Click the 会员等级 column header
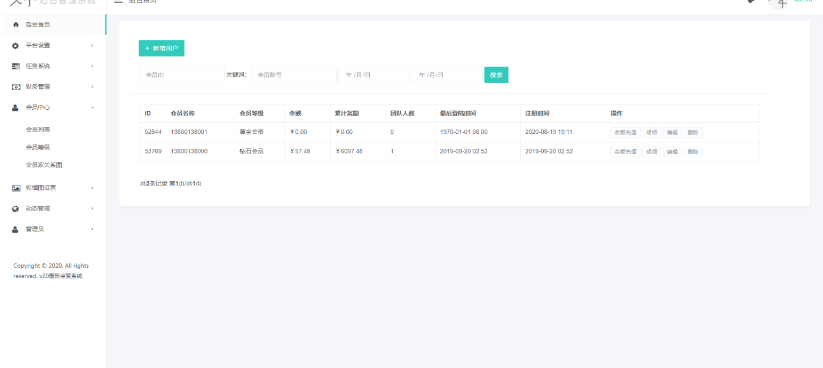823x368 pixels. pyautogui.click(x=251, y=113)
